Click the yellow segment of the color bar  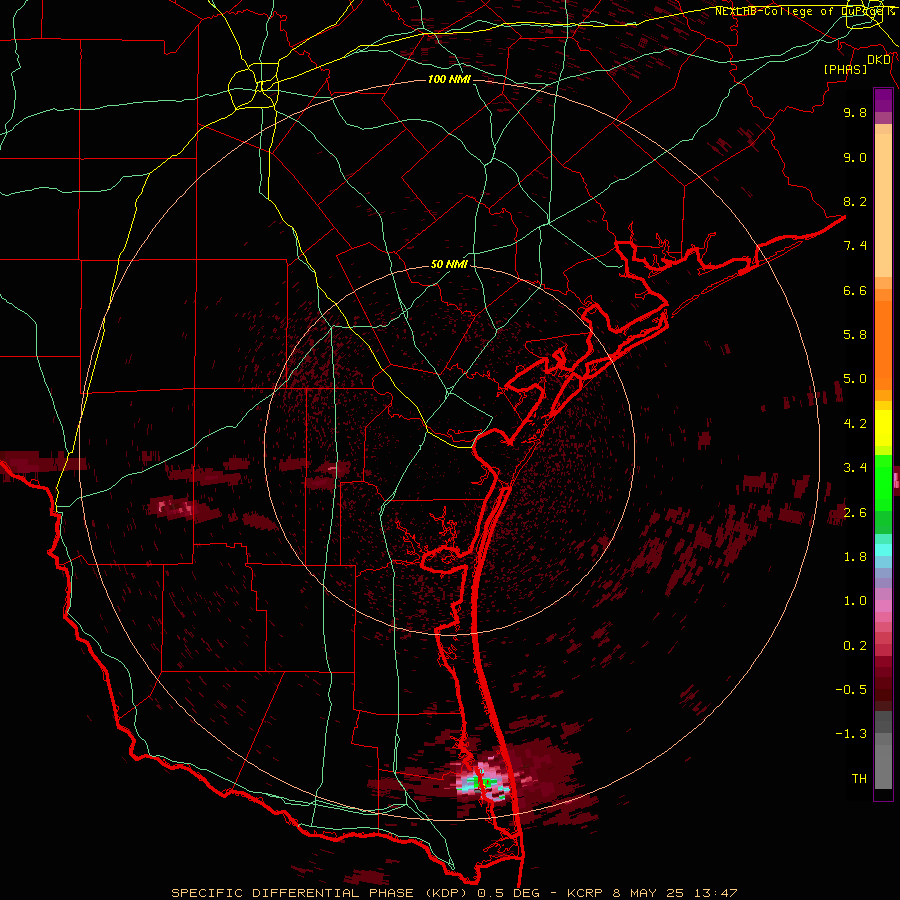coord(883,428)
